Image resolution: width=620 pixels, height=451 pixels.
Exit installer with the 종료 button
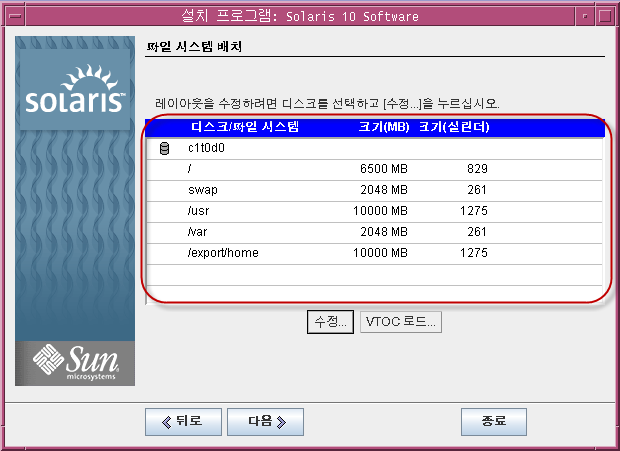coord(493,422)
